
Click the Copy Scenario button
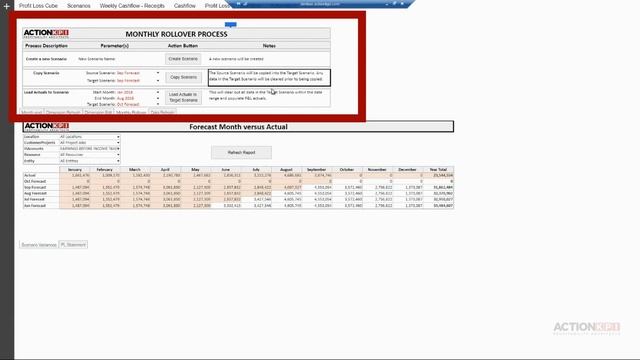click(x=183, y=77)
